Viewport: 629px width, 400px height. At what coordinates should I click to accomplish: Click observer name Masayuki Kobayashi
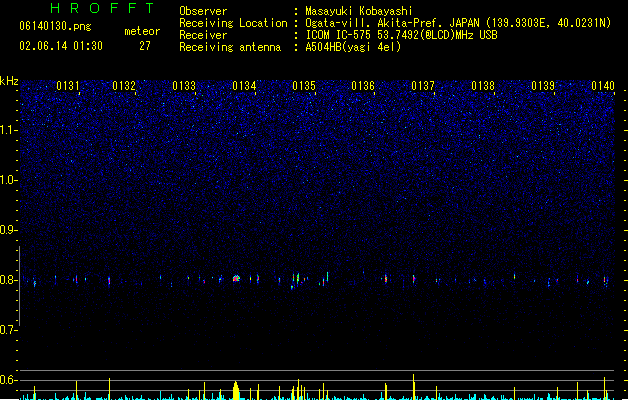[359, 11]
